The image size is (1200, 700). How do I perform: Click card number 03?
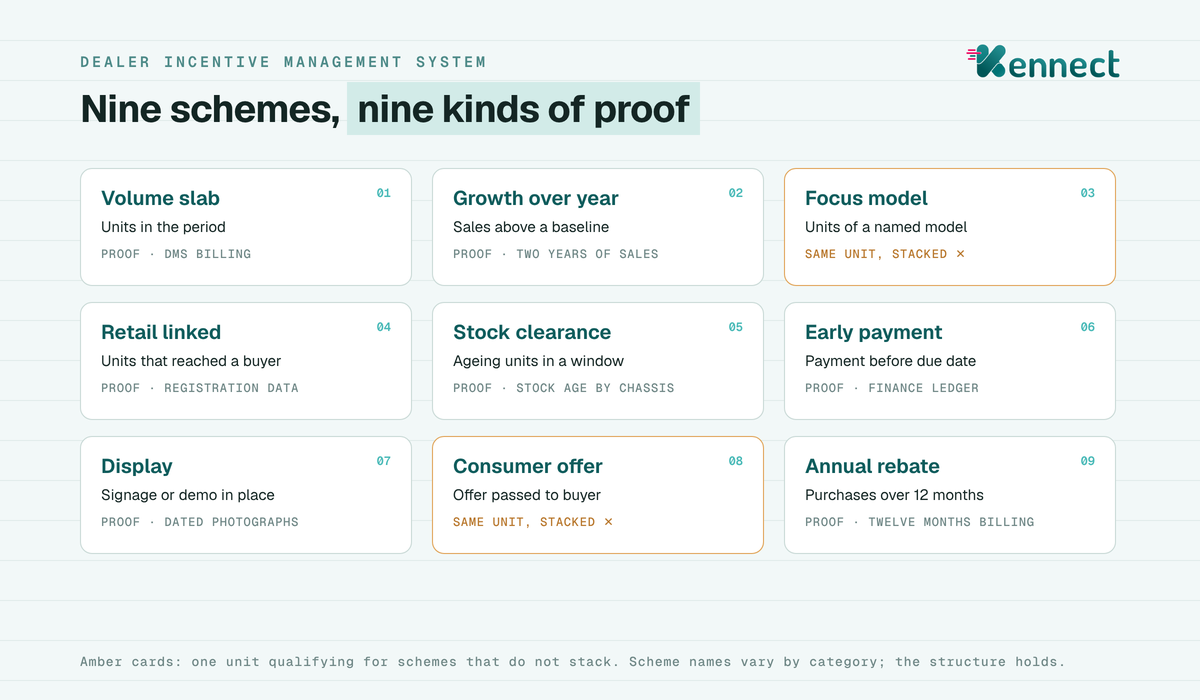coord(1088,193)
